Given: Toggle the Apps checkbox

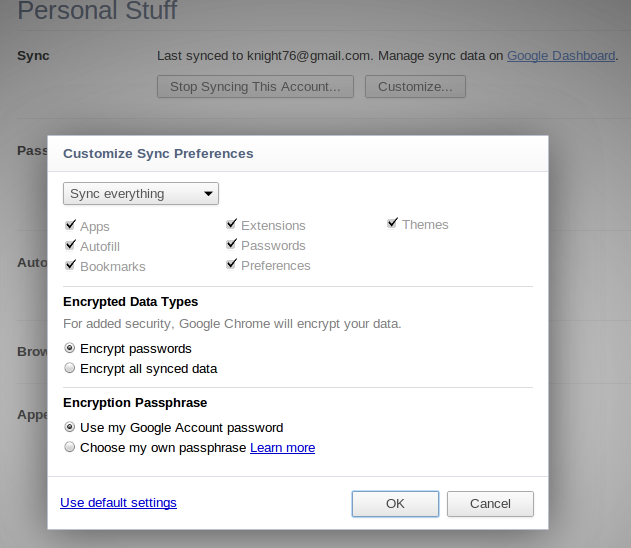Looking at the screenshot, I should (70, 225).
